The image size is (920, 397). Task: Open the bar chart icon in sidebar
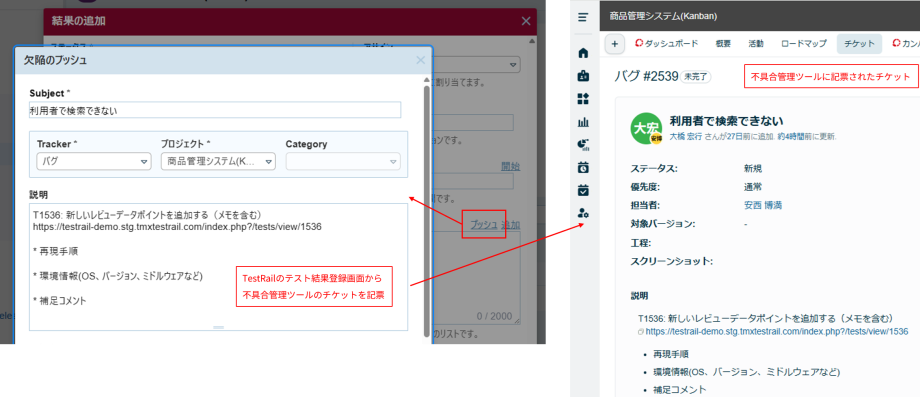click(583, 122)
